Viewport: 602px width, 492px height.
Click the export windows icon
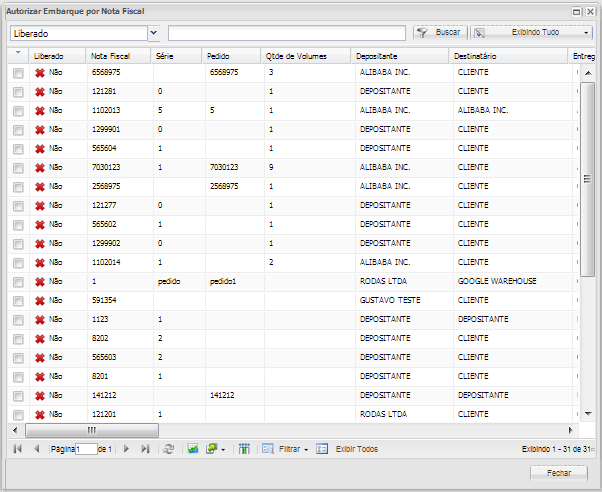point(212,449)
